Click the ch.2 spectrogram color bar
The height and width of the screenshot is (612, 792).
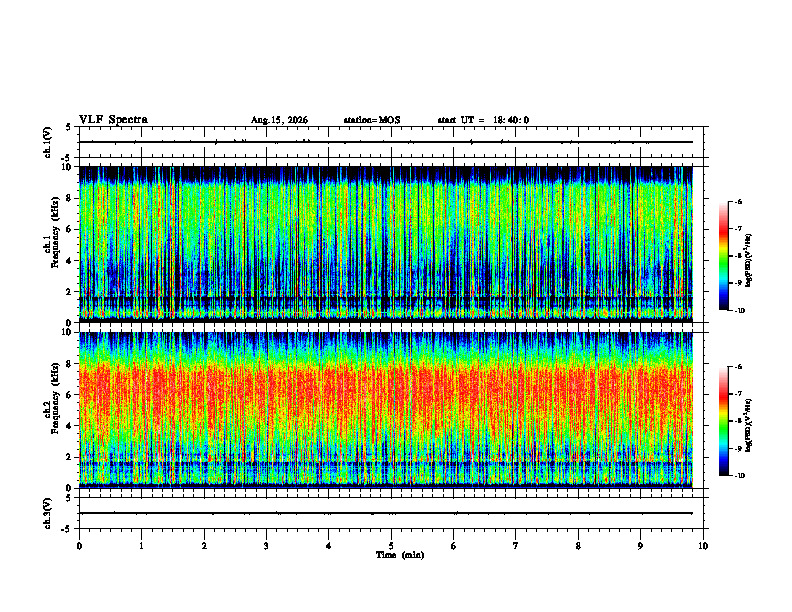click(723, 421)
